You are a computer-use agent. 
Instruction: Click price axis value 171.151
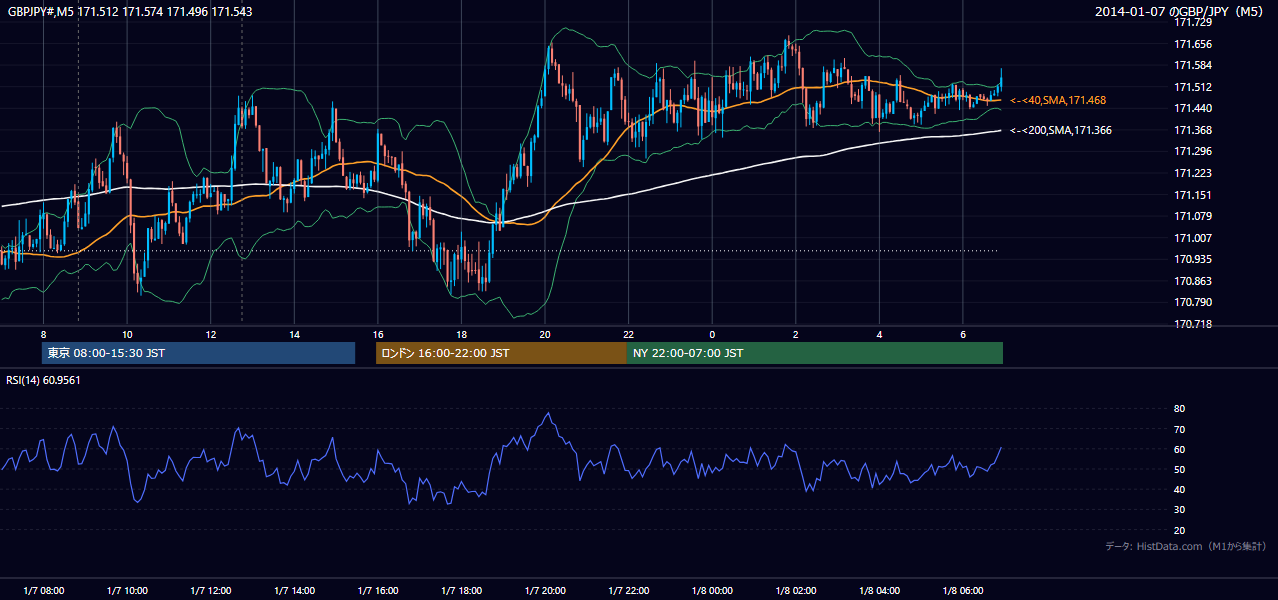pyautogui.click(x=1193, y=195)
